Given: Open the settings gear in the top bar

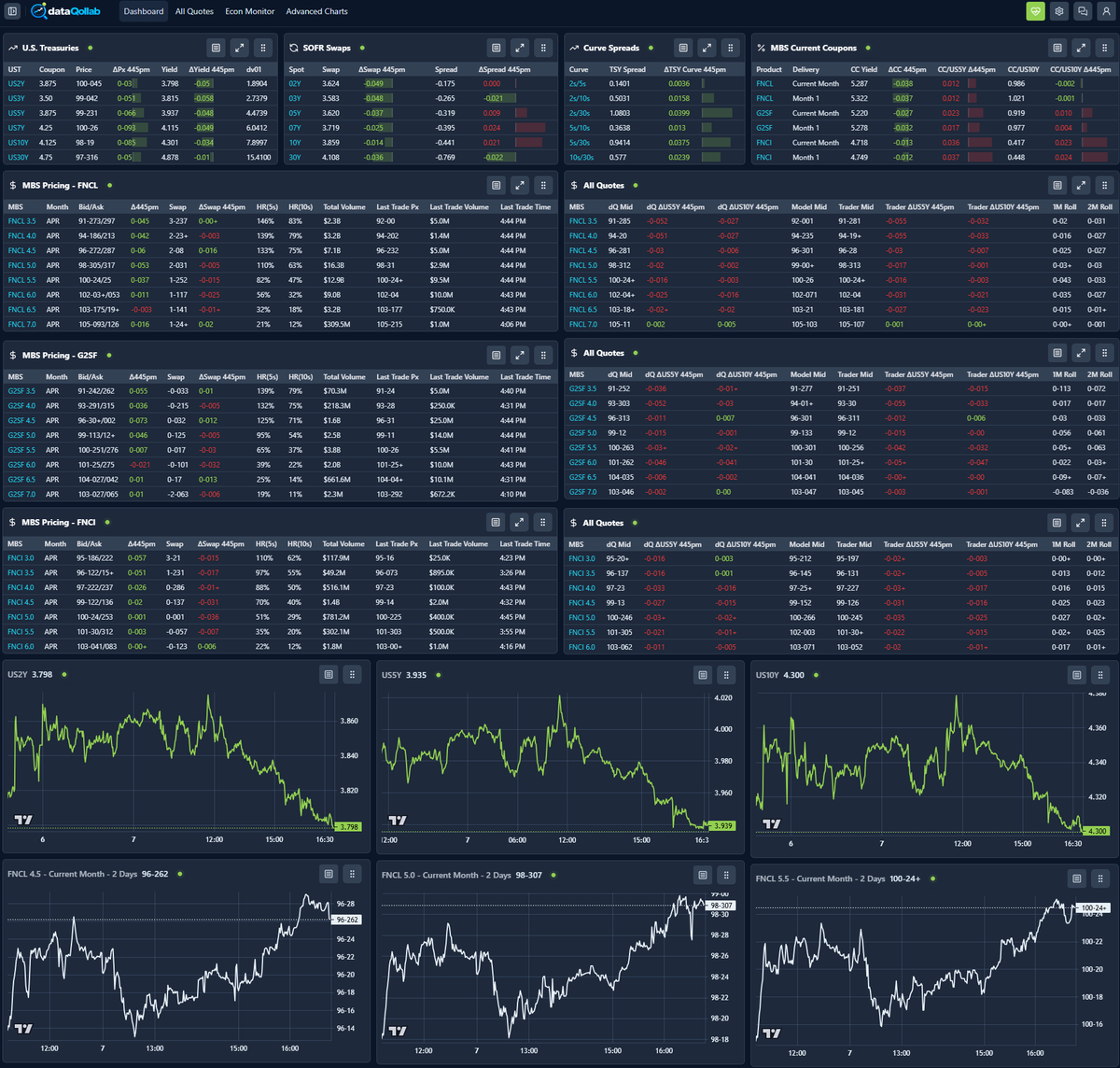Looking at the screenshot, I should (1058, 11).
